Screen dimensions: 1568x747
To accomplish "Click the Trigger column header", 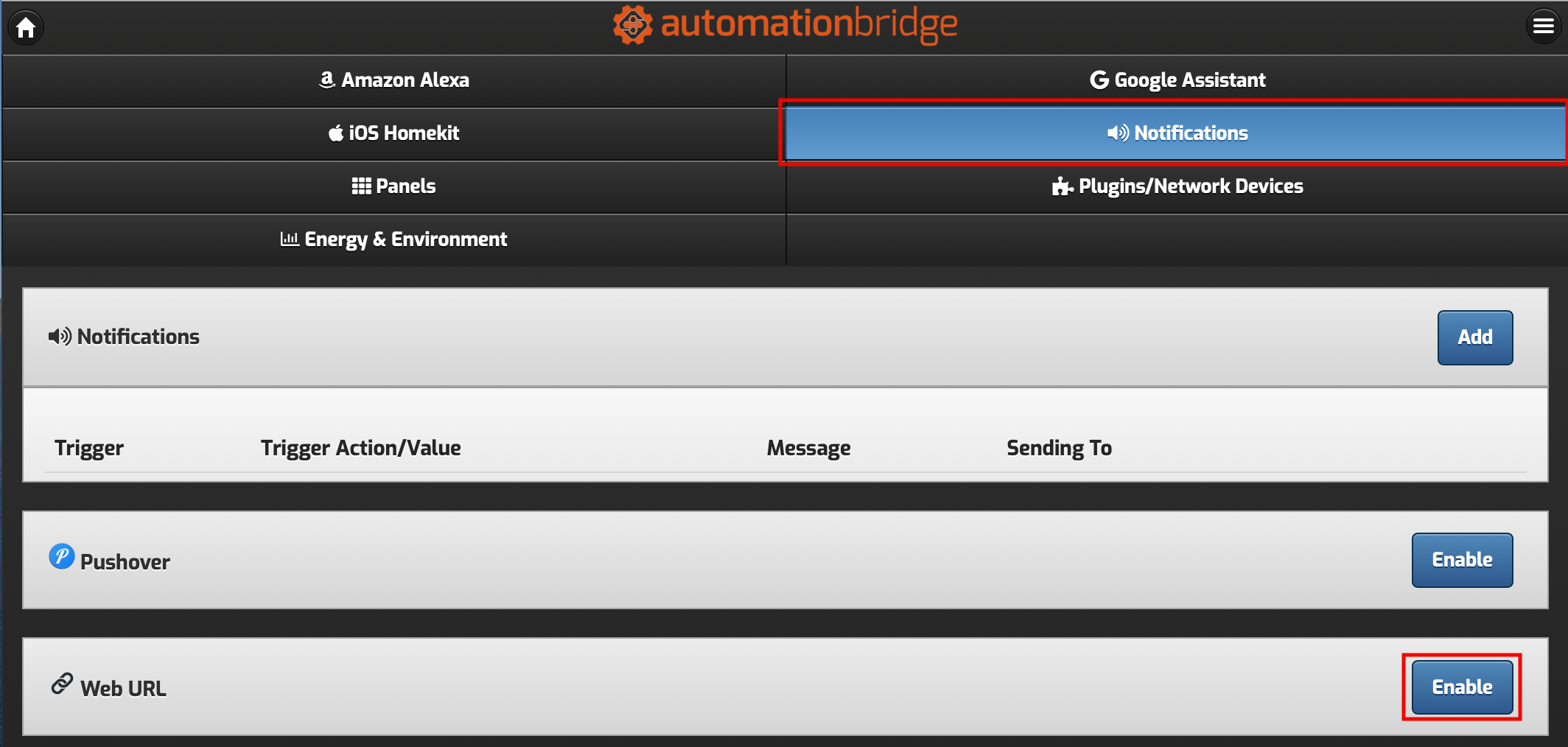I will tap(89, 448).
